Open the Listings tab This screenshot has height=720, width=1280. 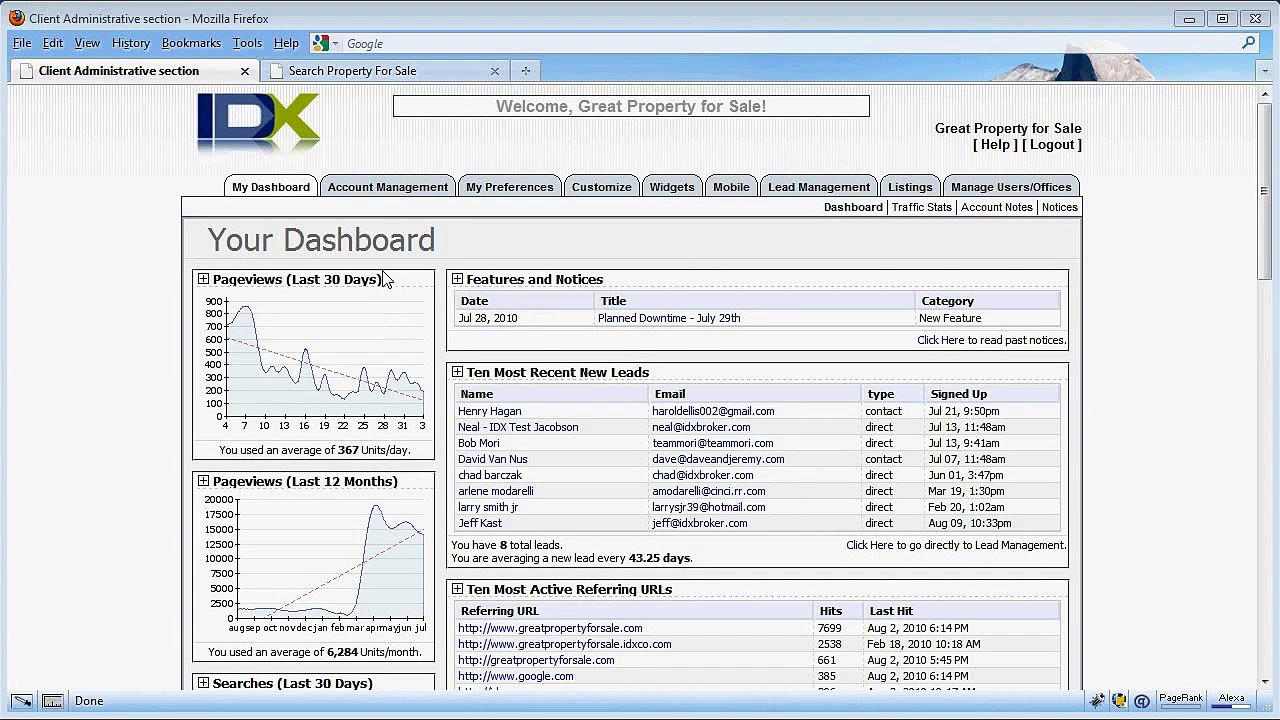(x=910, y=187)
